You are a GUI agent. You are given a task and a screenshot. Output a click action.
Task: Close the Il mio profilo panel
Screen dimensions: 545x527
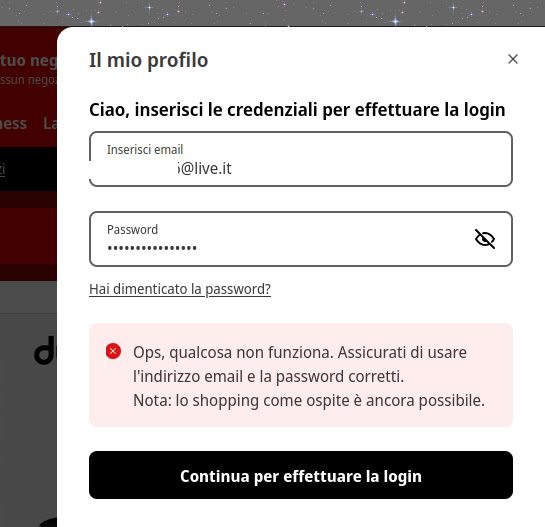click(513, 59)
